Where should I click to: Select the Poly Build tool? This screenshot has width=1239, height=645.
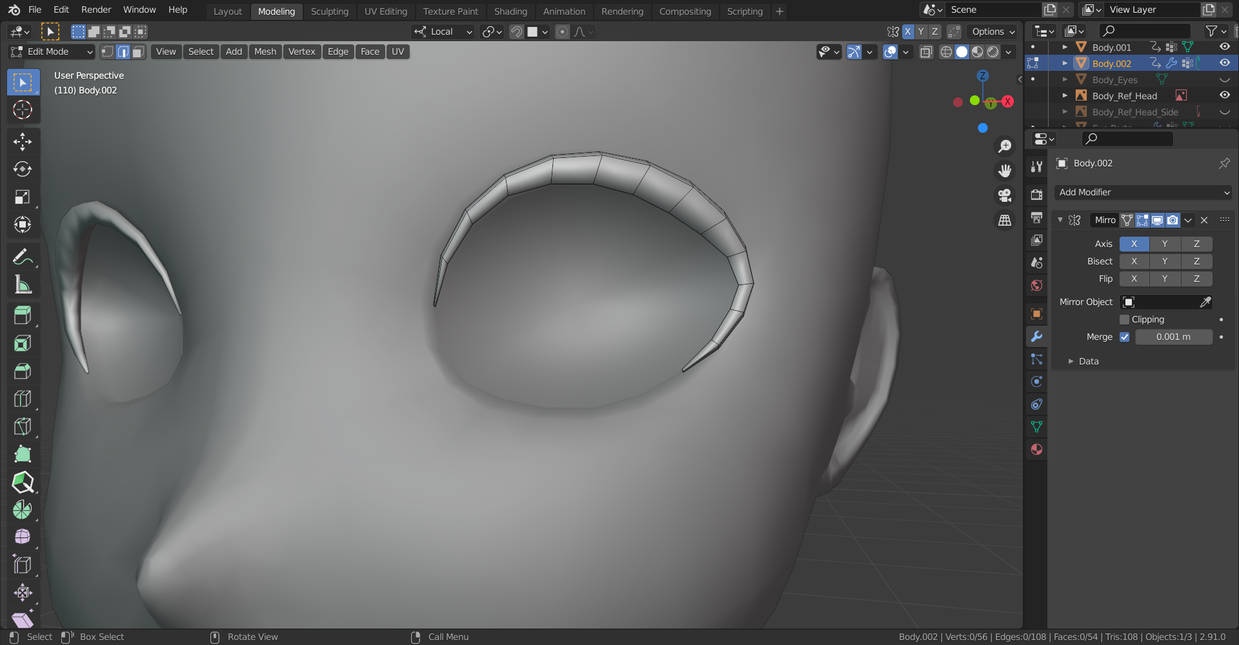22,454
